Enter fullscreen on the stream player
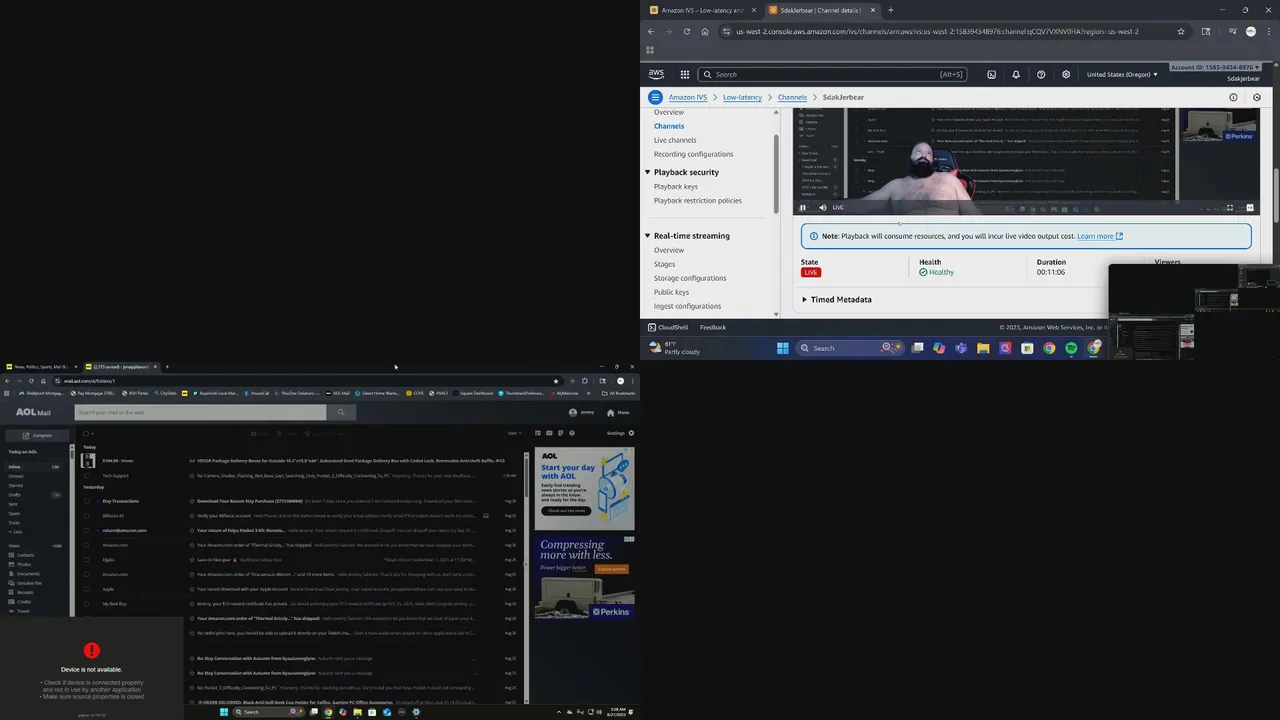The width and height of the screenshot is (1280, 720). [x=1230, y=208]
